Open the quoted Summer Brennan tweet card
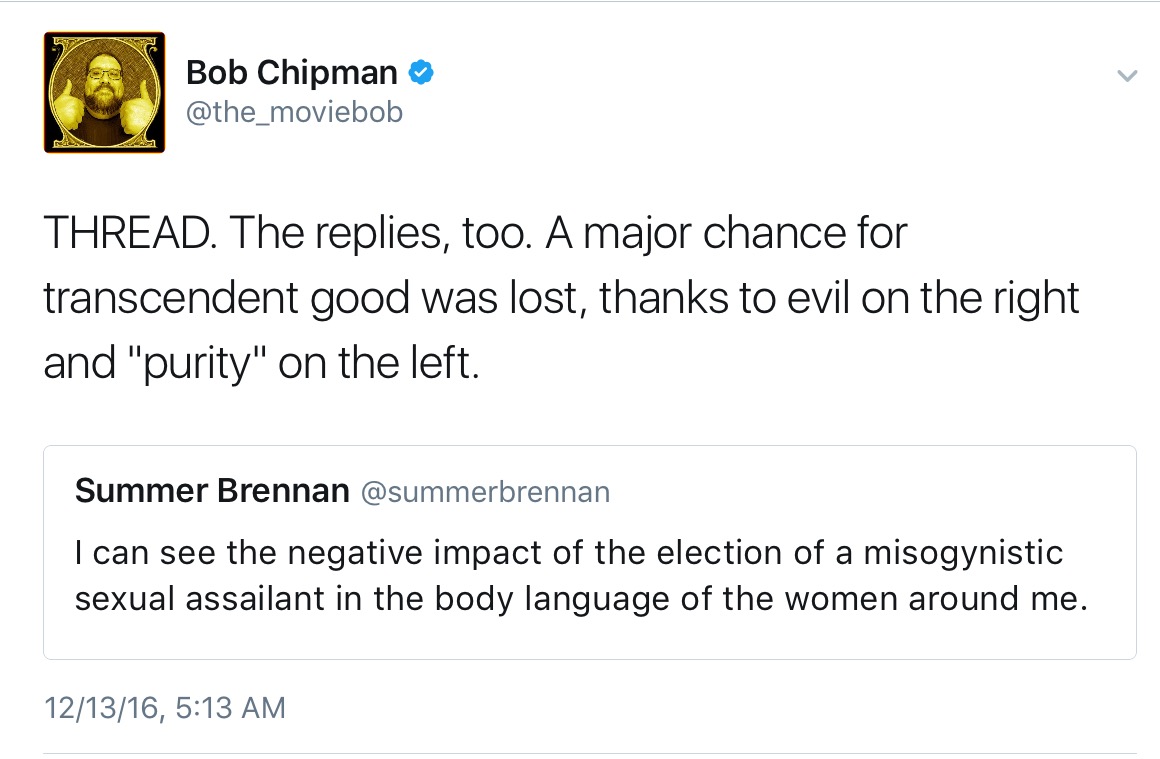This screenshot has height=759, width=1160. tap(590, 553)
